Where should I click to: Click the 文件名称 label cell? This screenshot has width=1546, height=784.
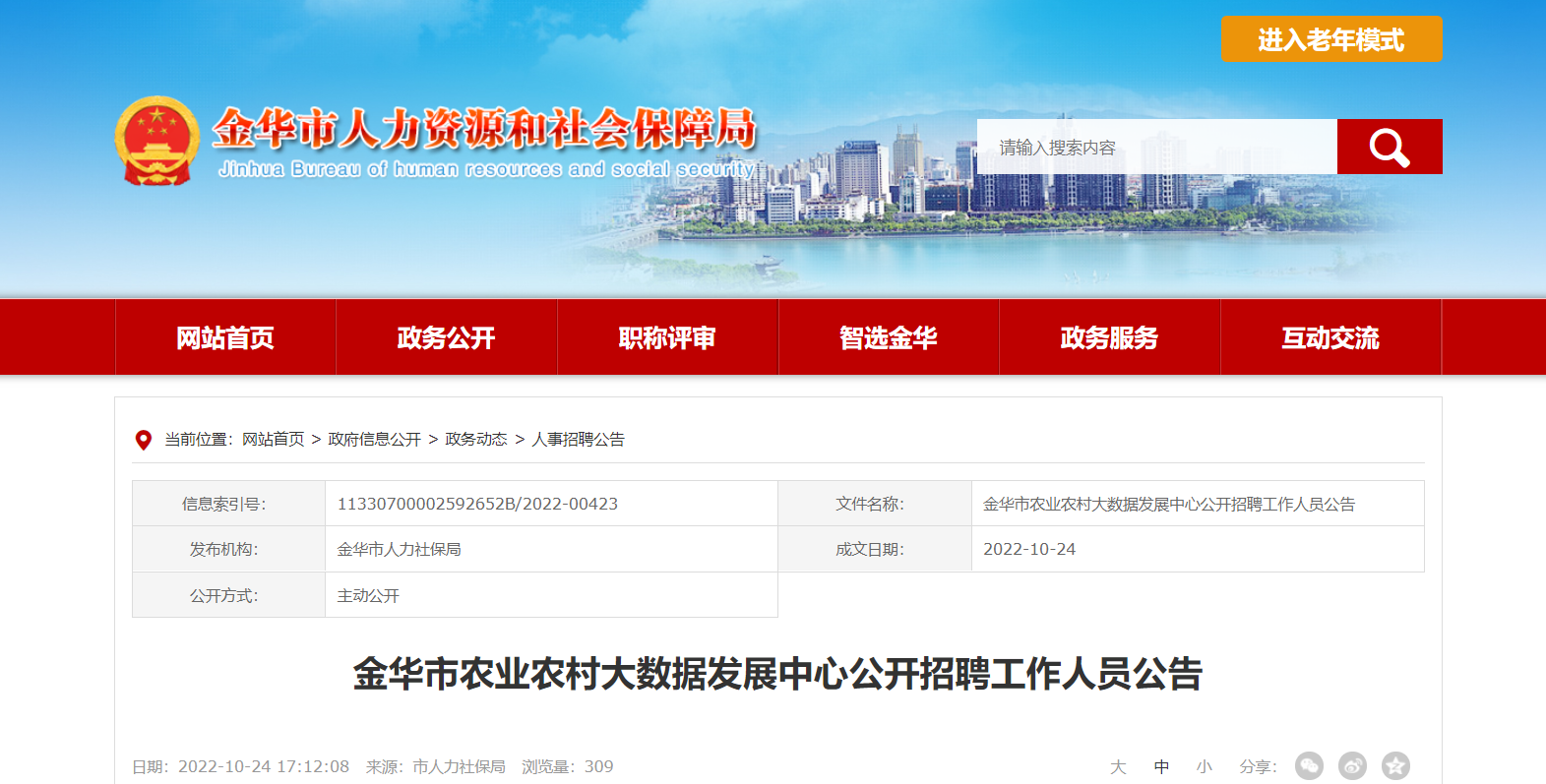click(875, 504)
